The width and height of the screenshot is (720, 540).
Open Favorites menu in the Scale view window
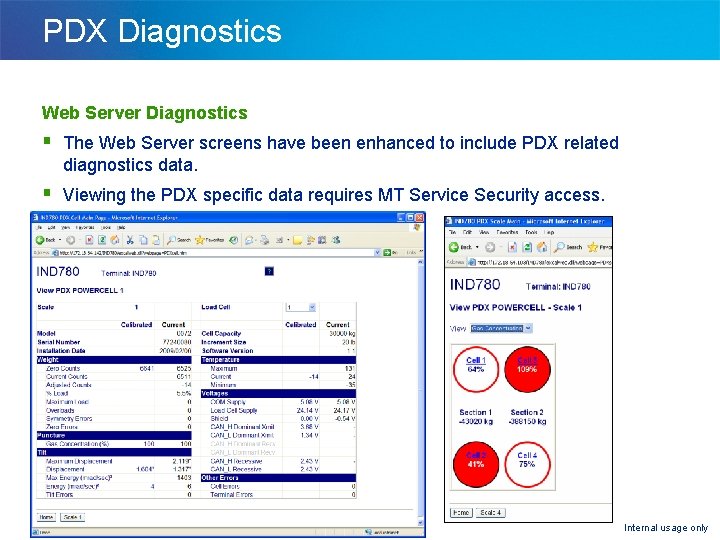pos(507,232)
